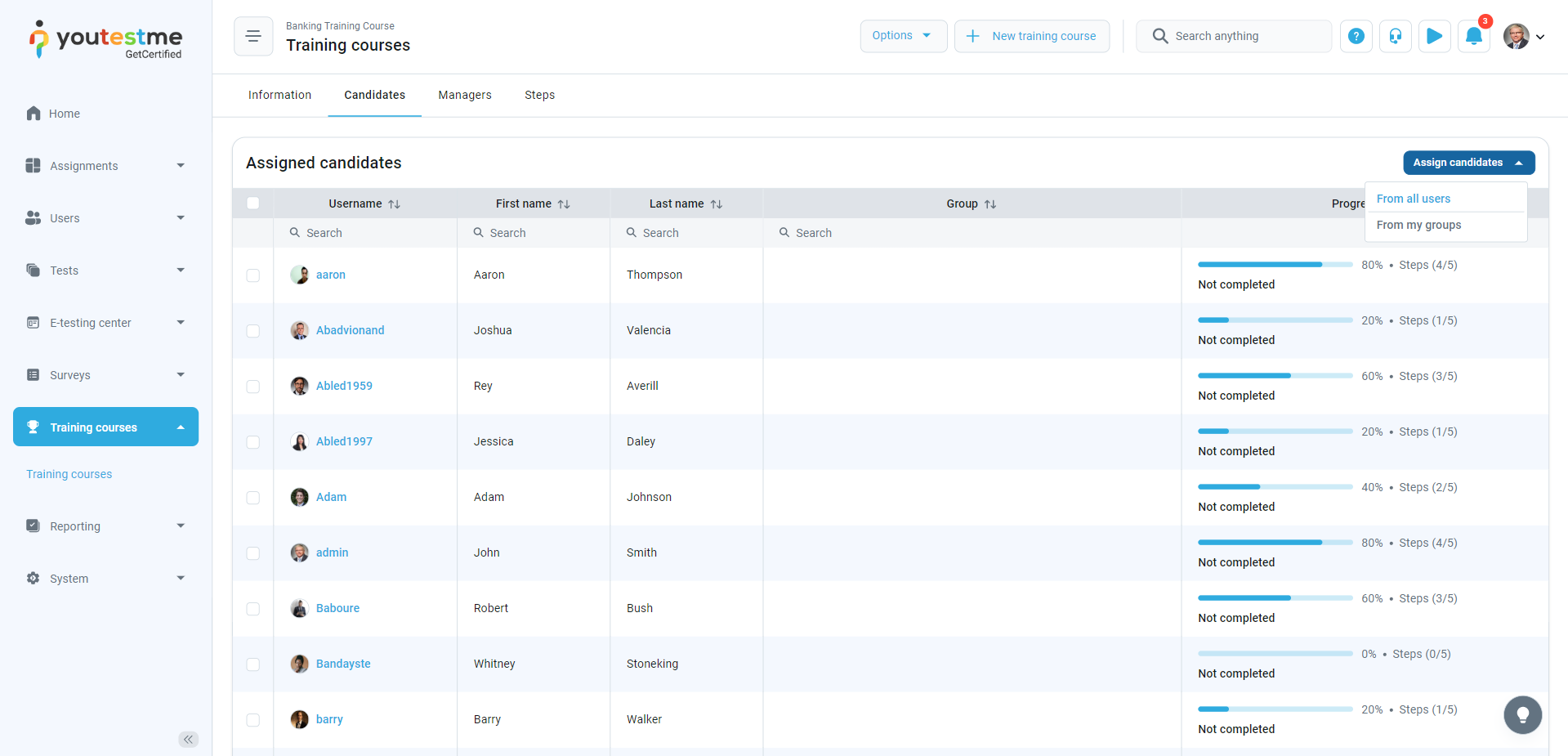Screen dimensions: 1568x756
Task: Tick the select-all checkbox in header
Action: click(x=253, y=204)
